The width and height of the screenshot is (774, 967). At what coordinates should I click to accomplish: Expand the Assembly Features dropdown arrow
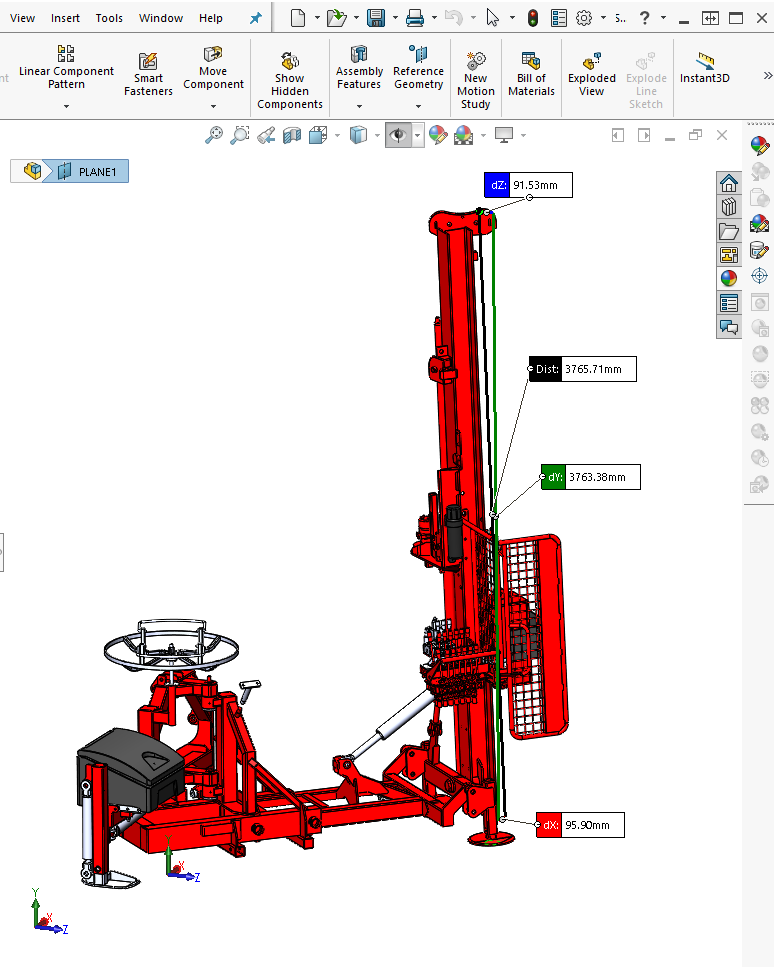[x=359, y=107]
